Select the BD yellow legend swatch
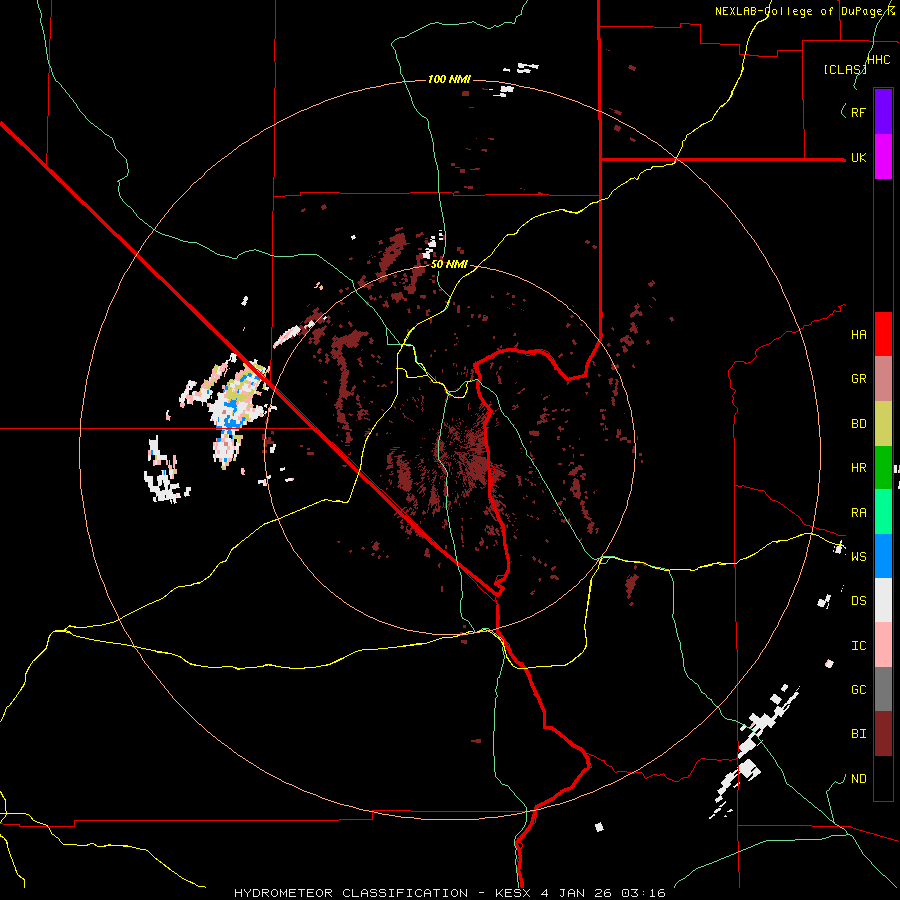This screenshot has height=900, width=900. pyautogui.click(x=883, y=423)
